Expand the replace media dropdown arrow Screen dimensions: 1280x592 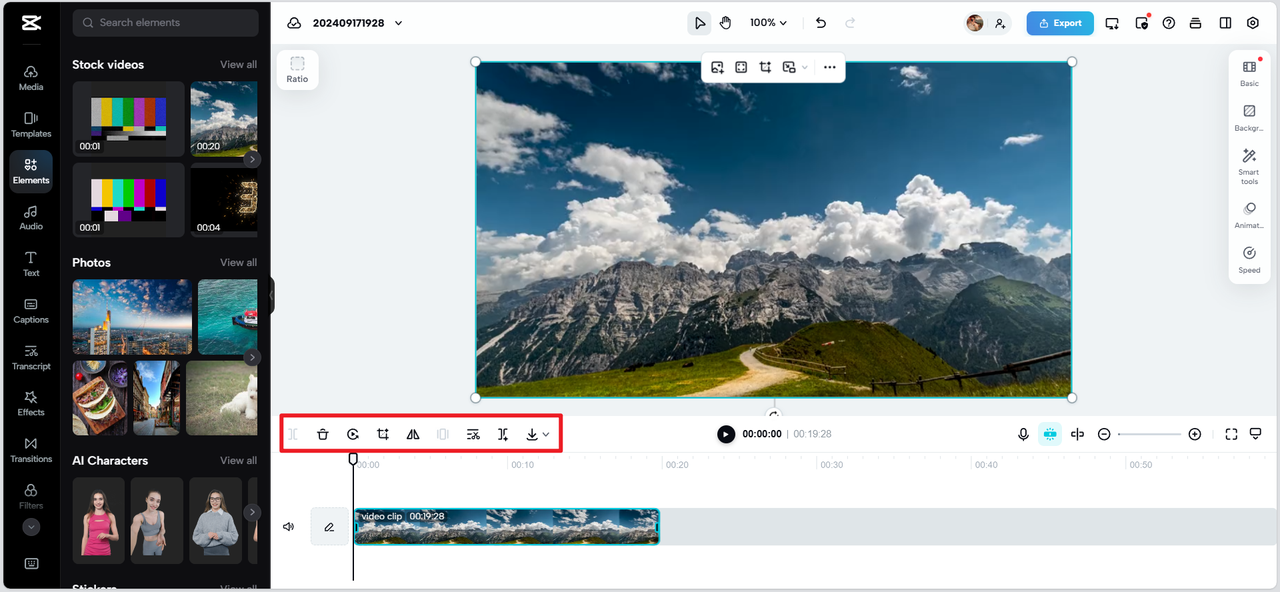[x=805, y=67]
